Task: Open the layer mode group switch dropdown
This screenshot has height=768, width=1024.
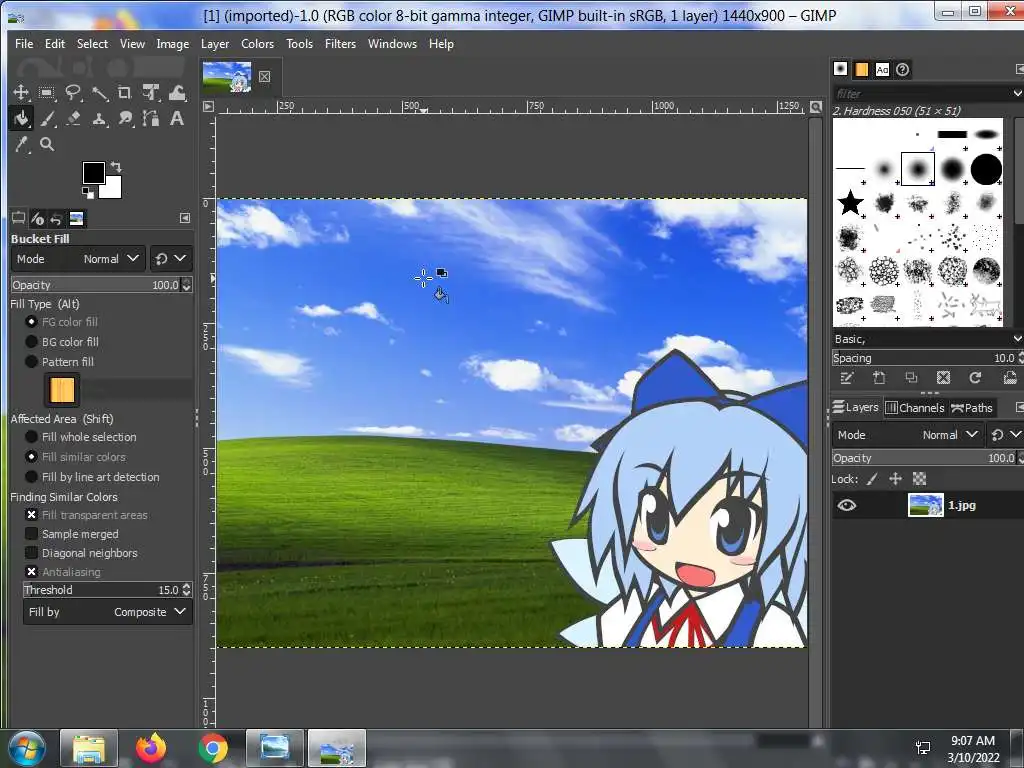Action: click(1006, 435)
